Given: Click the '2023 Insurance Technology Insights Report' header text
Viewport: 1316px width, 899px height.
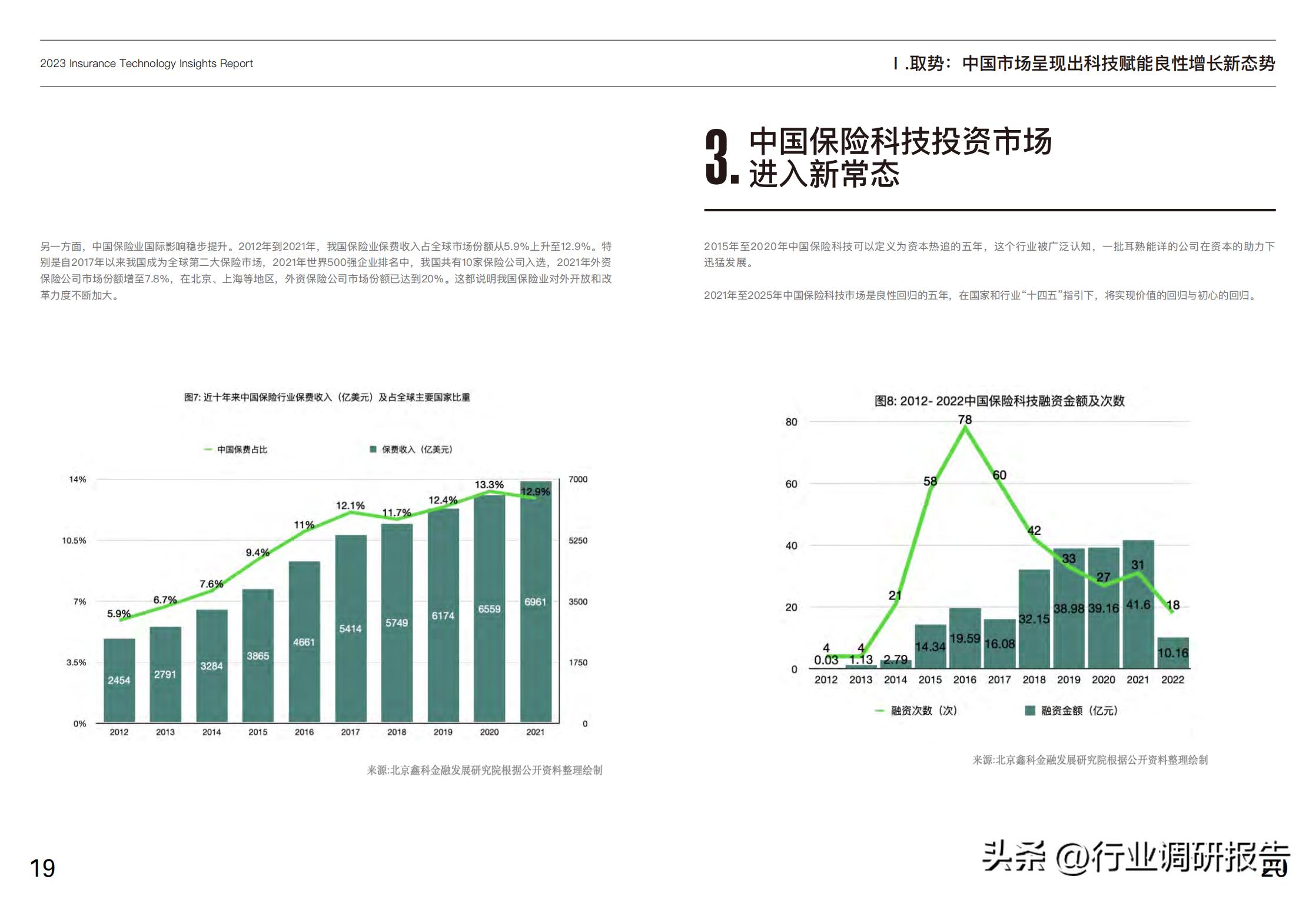Looking at the screenshot, I should tap(147, 64).
